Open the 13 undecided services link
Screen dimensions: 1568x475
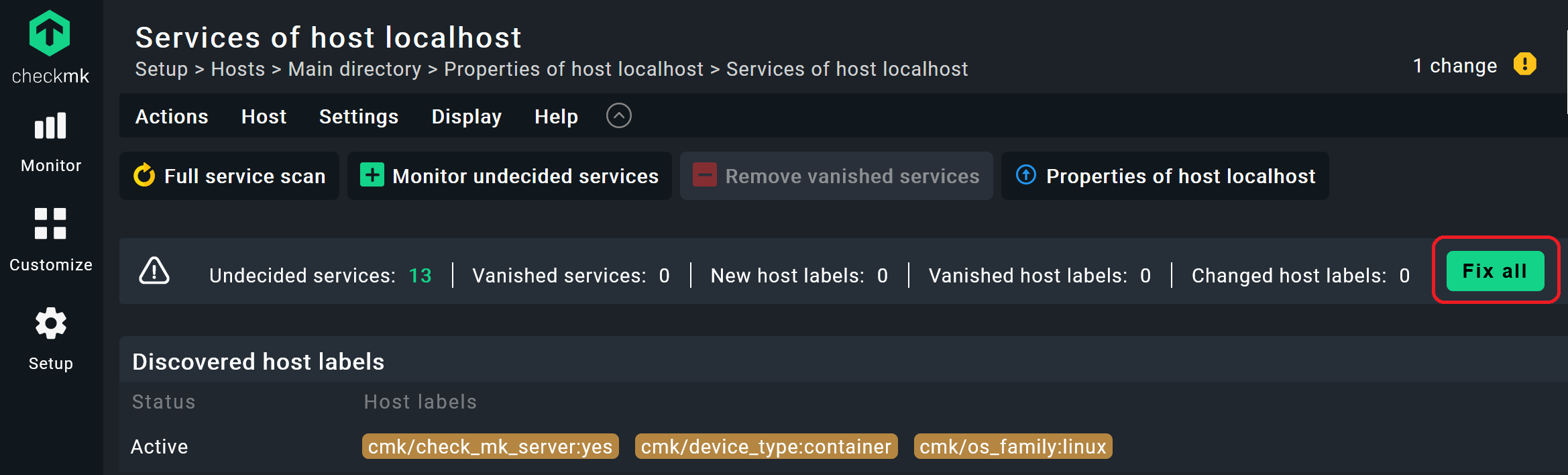420,275
